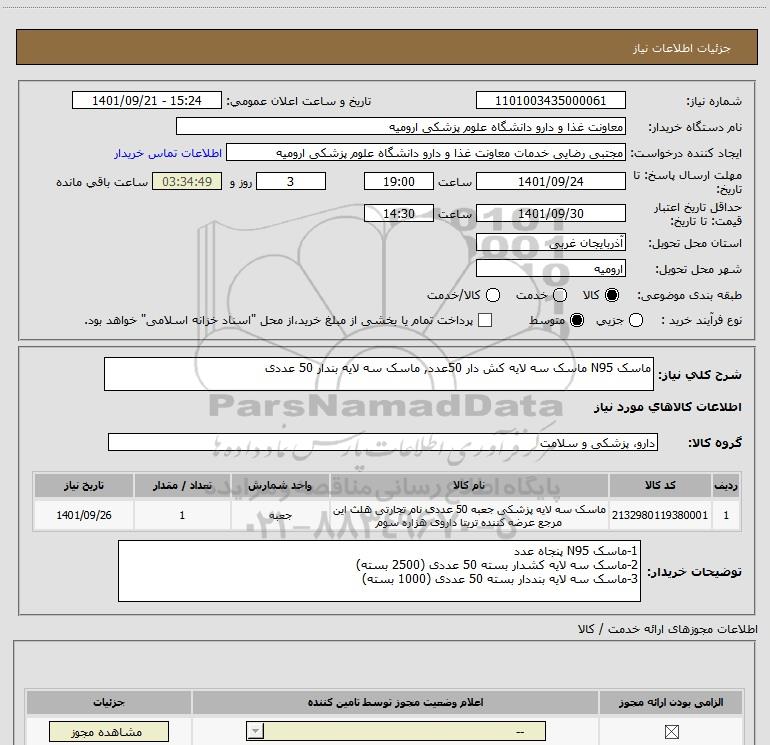This screenshot has width=770, height=745.
Task: Enable the اسناد خزانه اسلامی payment checkbox
Action: pos(485,320)
